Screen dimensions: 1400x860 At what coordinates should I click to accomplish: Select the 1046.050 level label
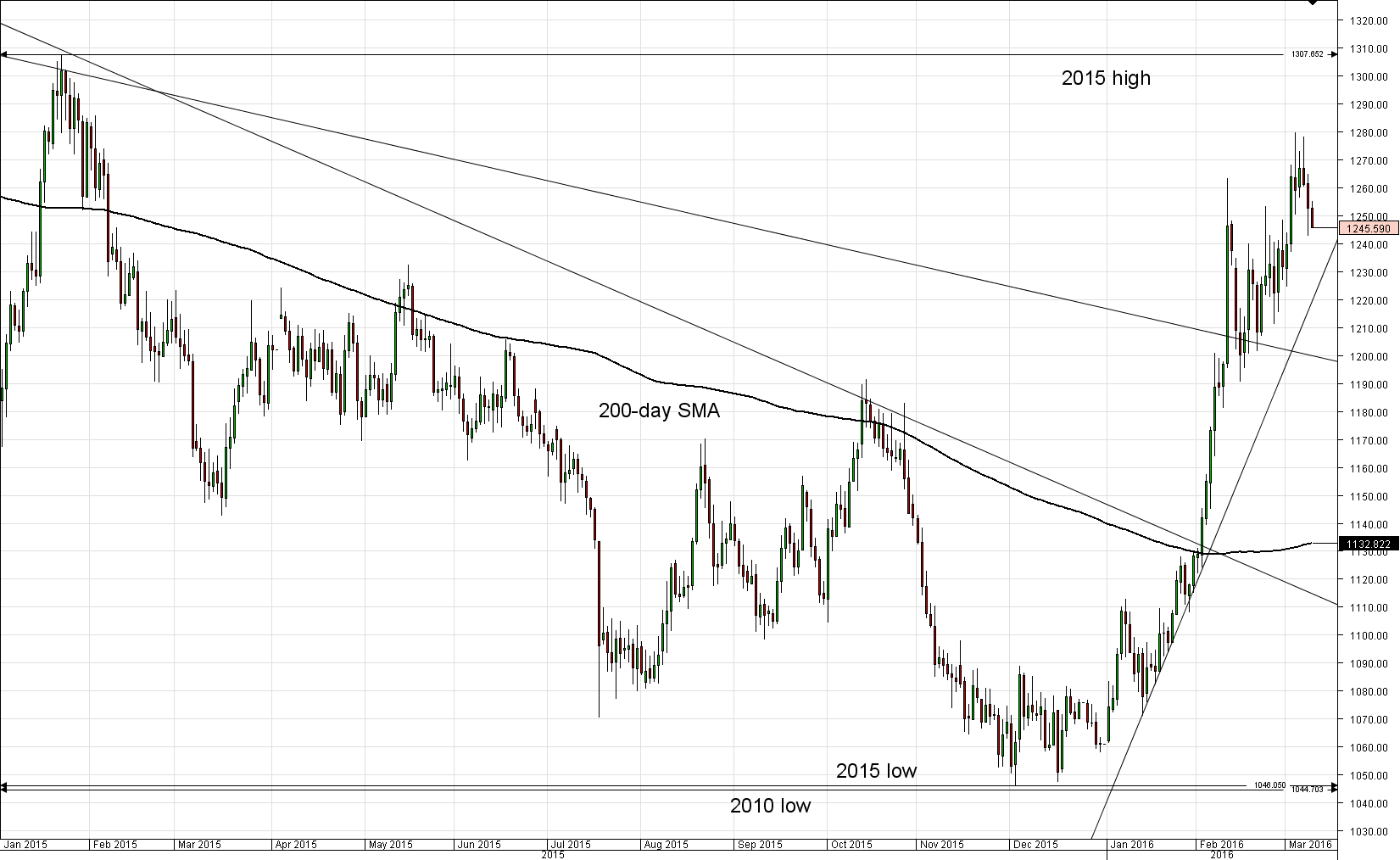(1269, 785)
